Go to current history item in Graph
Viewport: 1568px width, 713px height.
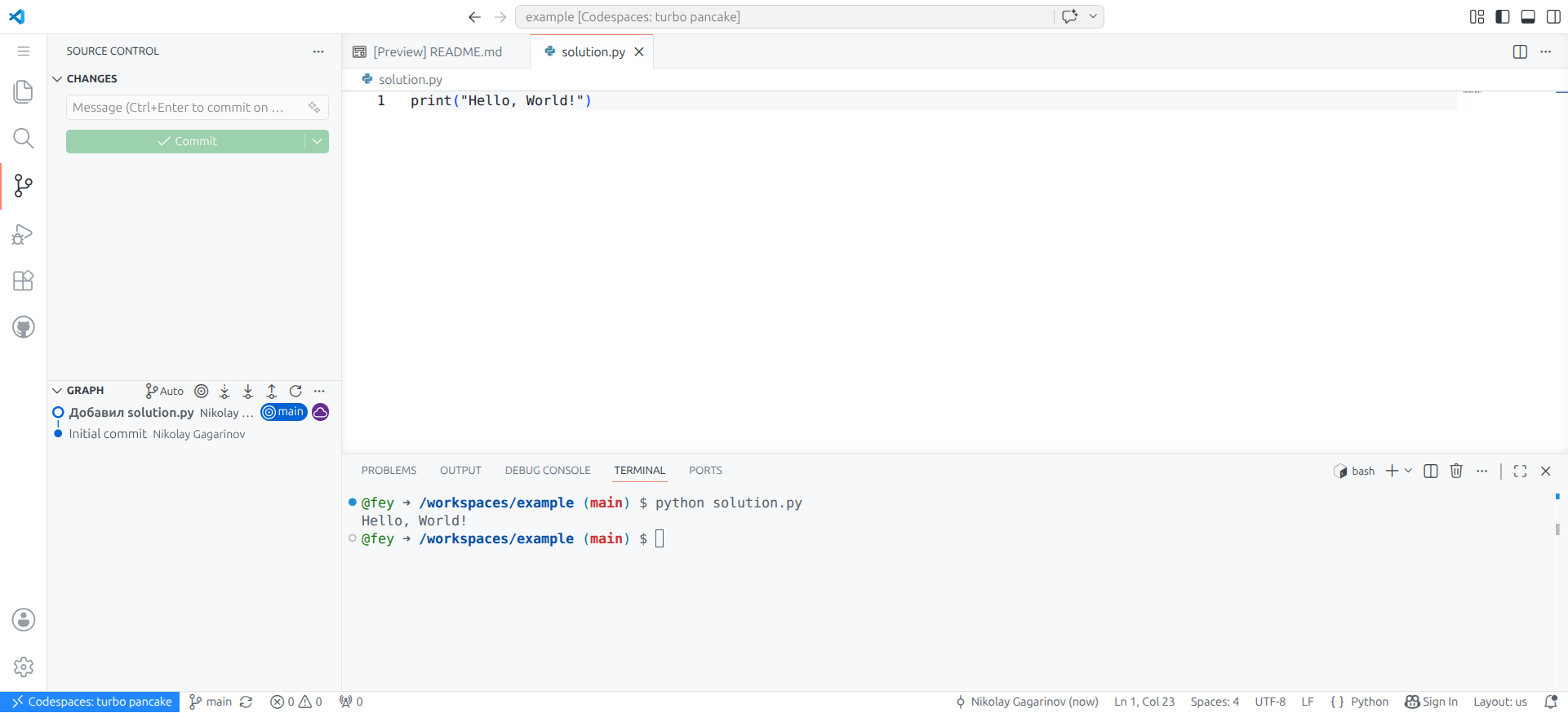[x=202, y=391]
